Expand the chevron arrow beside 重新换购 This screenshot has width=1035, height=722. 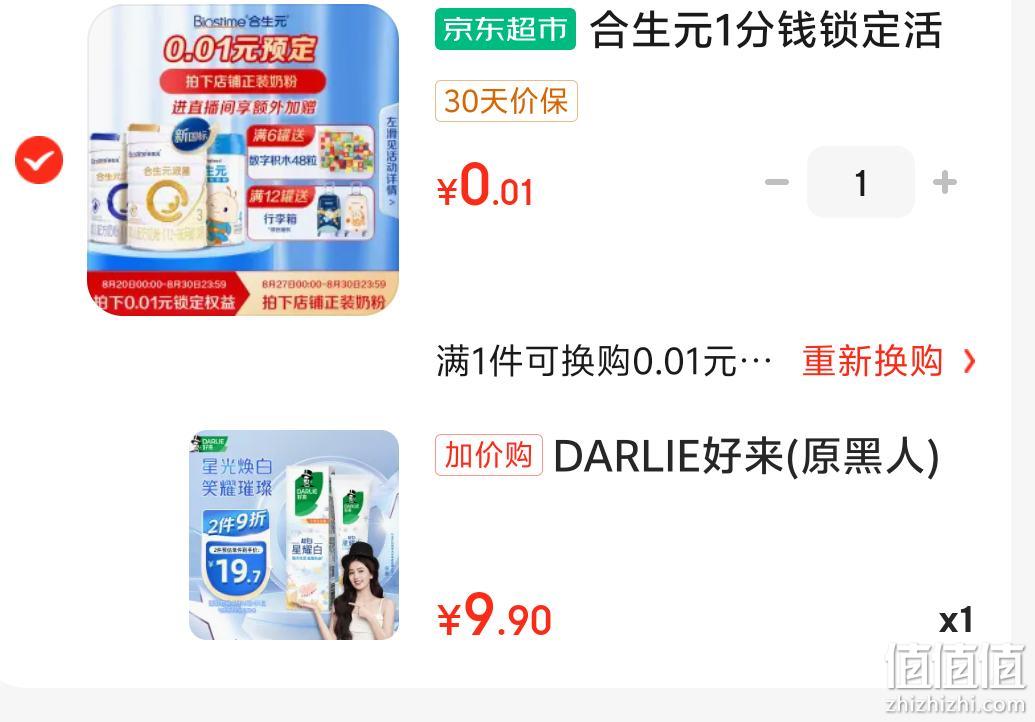(969, 361)
